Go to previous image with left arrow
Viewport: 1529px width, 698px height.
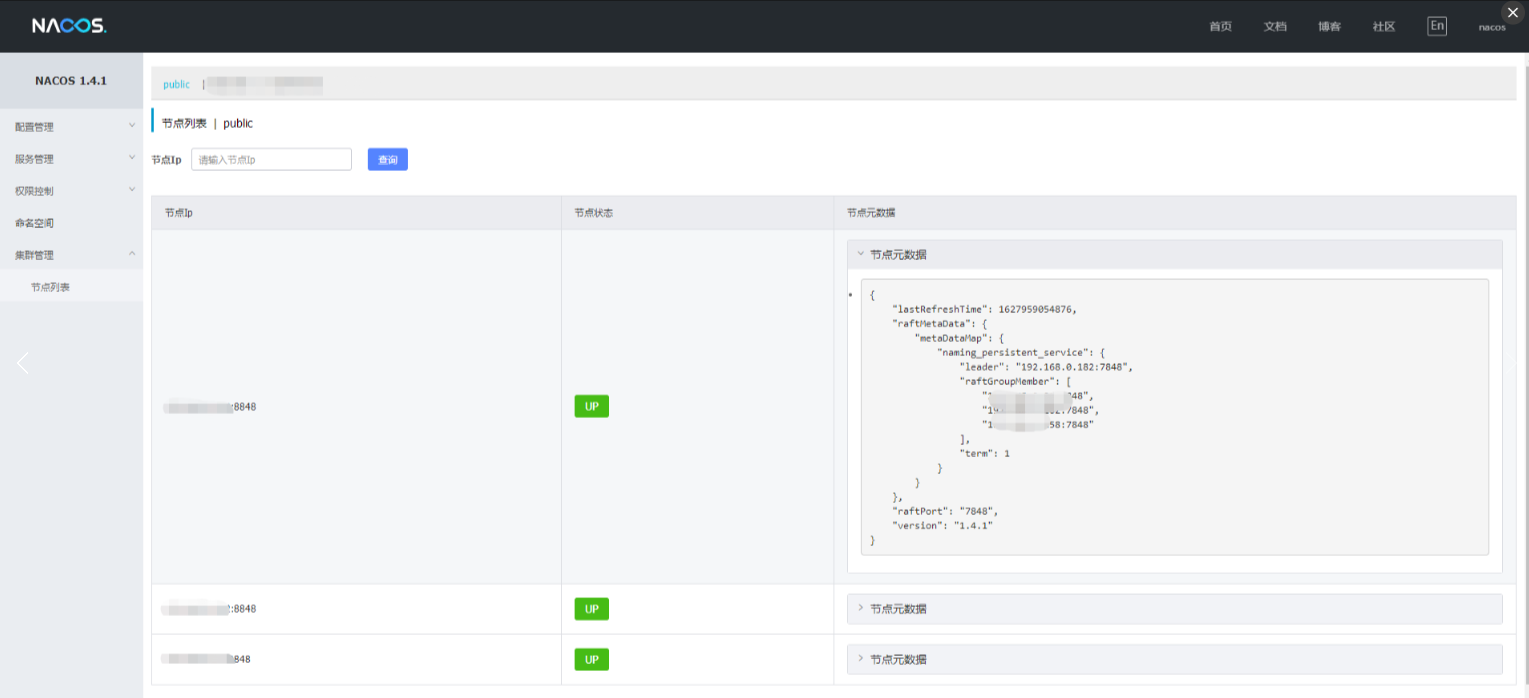click(x=23, y=363)
